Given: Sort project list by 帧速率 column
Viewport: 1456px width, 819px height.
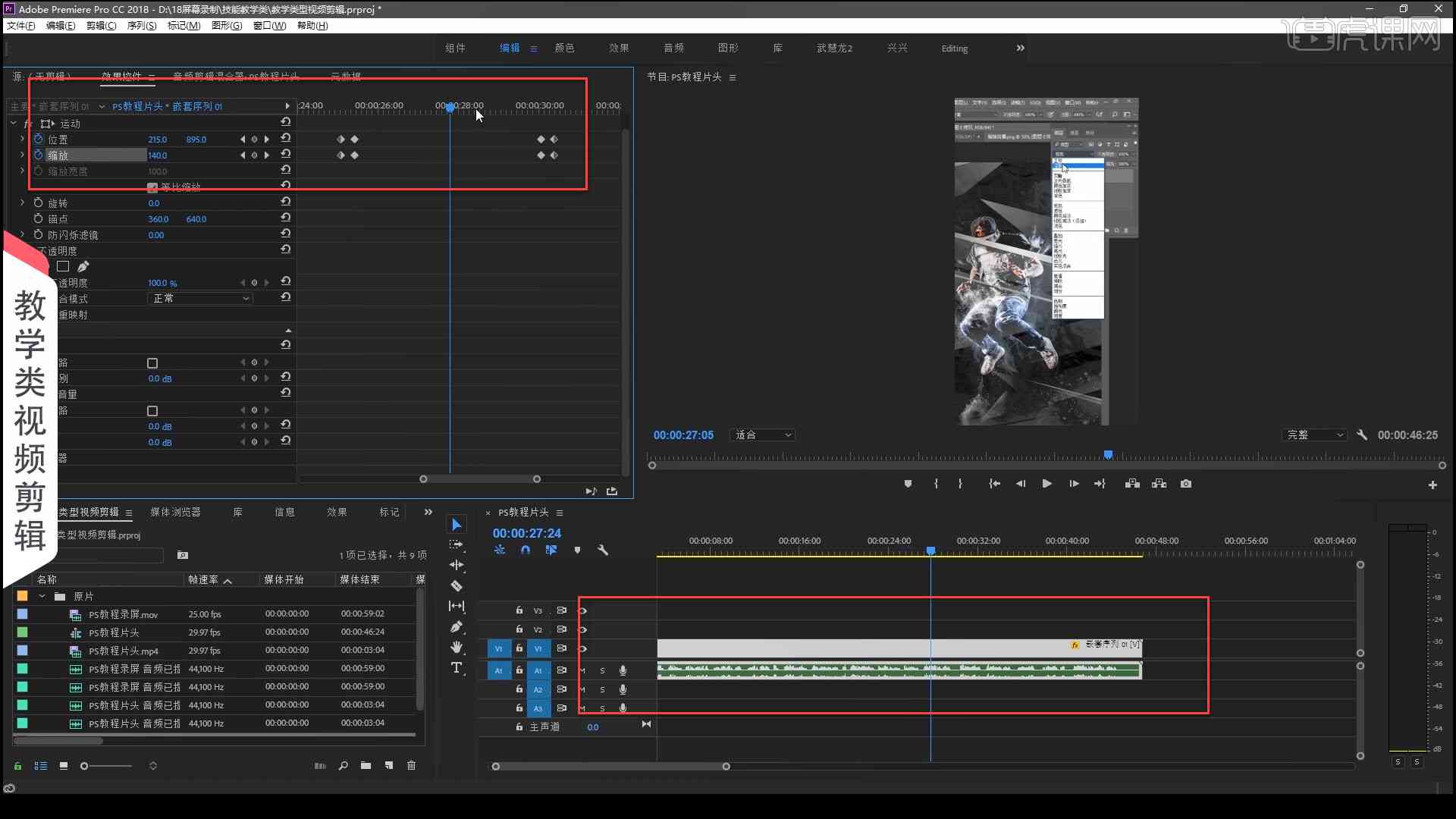Looking at the screenshot, I should pyautogui.click(x=203, y=579).
